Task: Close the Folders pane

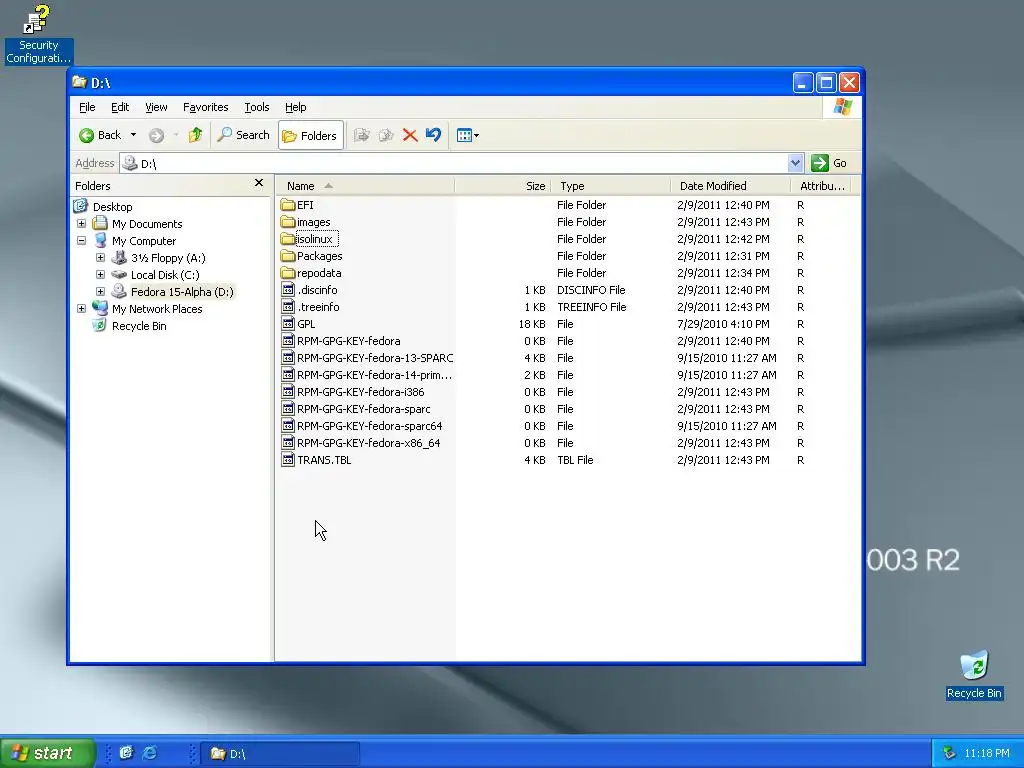Action: (x=259, y=183)
